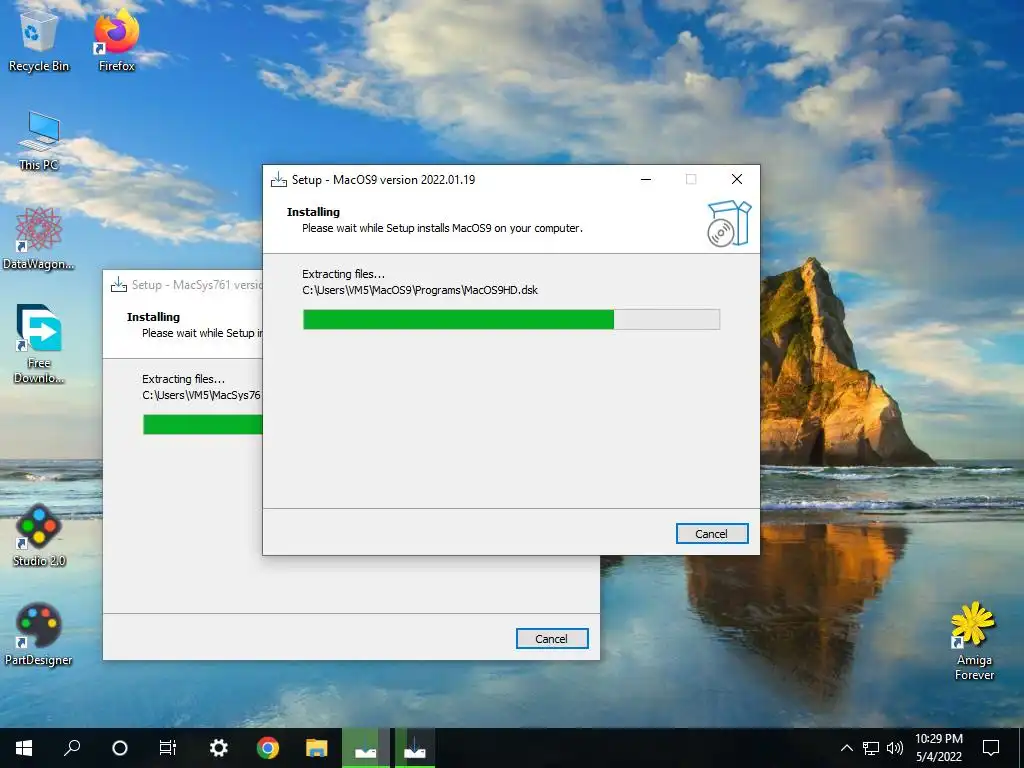Open Settings gear on taskbar
Image resolution: width=1024 pixels, height=768 pixels.
point(218,748)
